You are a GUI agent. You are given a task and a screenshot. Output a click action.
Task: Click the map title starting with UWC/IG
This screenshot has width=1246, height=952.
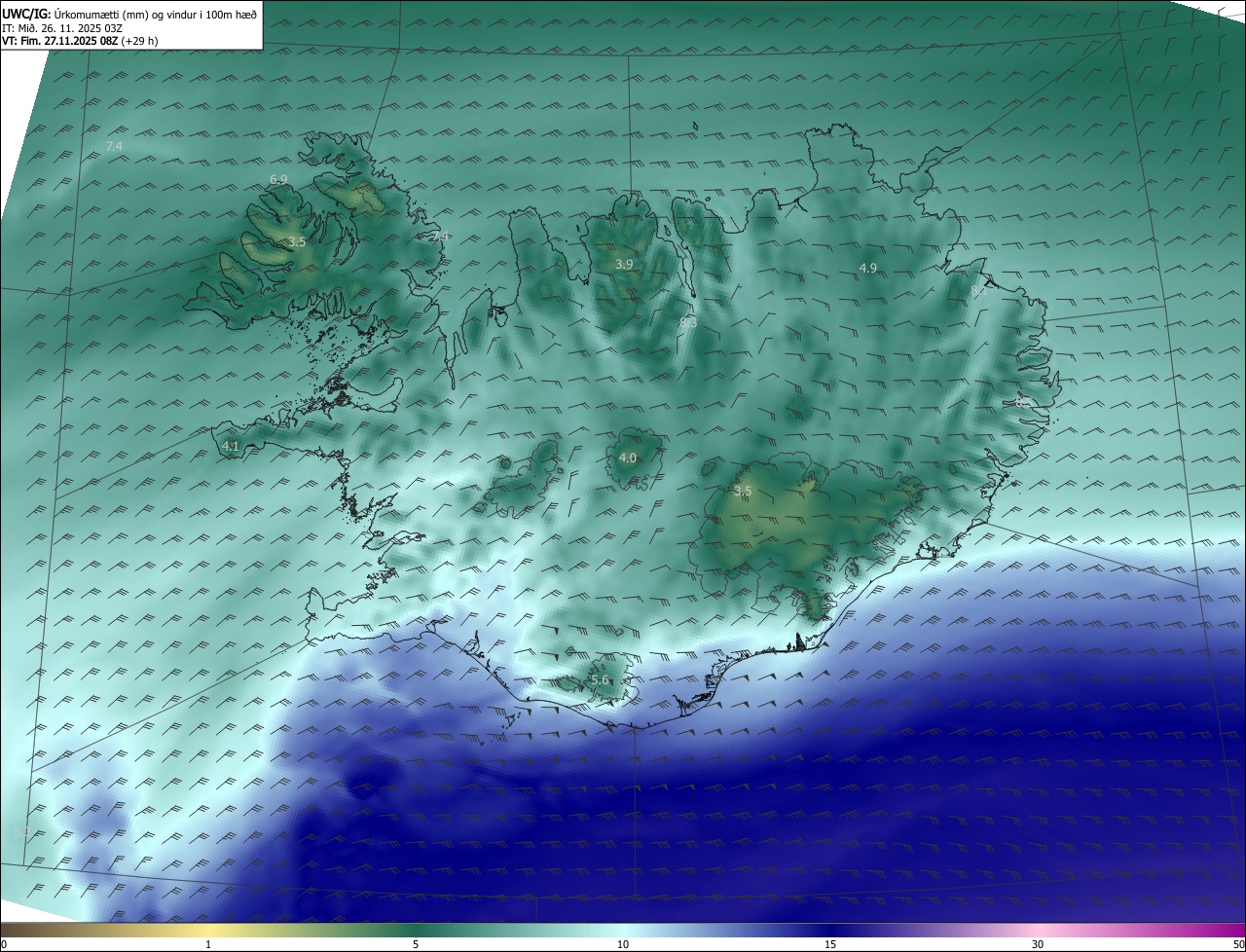pos(129,14)
